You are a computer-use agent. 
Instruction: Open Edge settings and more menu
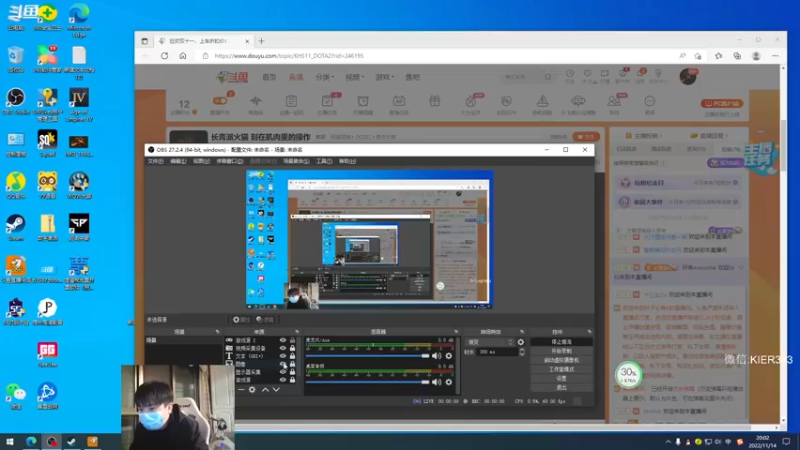pos(776,56)
